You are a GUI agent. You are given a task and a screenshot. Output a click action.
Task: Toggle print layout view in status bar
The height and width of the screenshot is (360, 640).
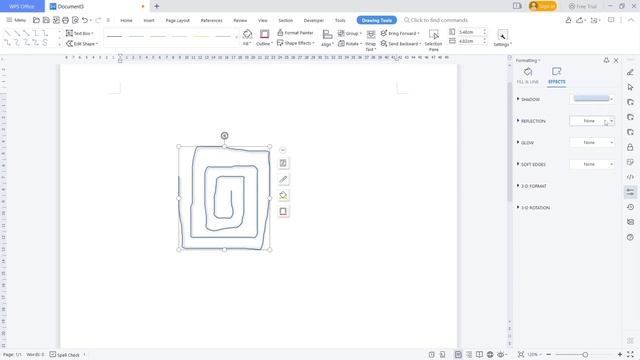[x=458, y=354]
